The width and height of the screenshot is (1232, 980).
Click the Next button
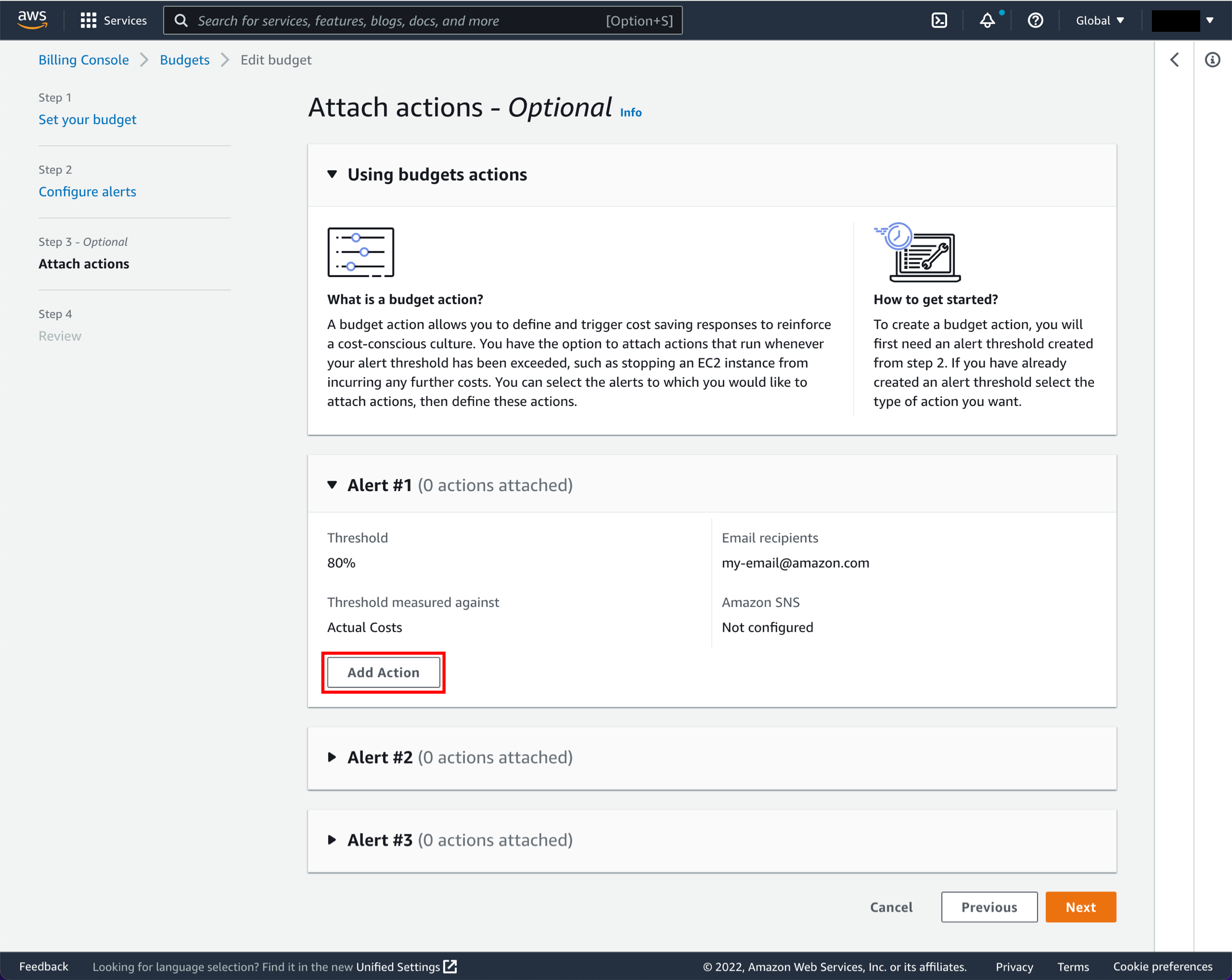click(1080, 906)
